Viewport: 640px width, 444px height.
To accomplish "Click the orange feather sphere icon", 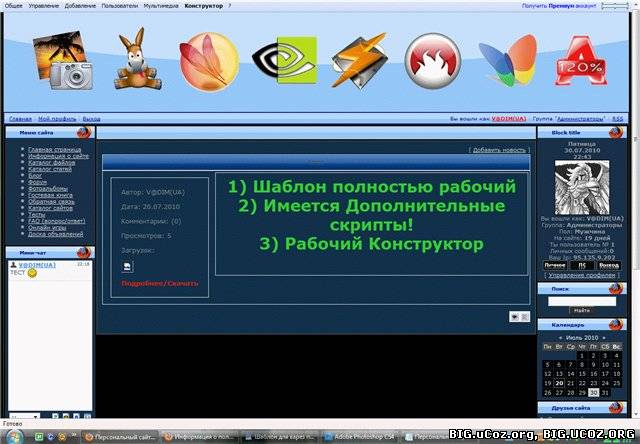I will [x=209, y=62].
